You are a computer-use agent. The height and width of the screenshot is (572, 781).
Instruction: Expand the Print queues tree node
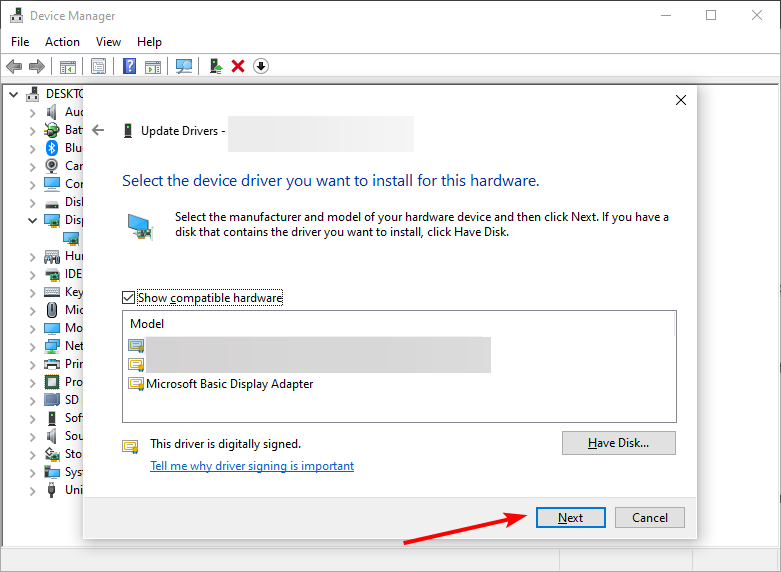coord(32,365)
